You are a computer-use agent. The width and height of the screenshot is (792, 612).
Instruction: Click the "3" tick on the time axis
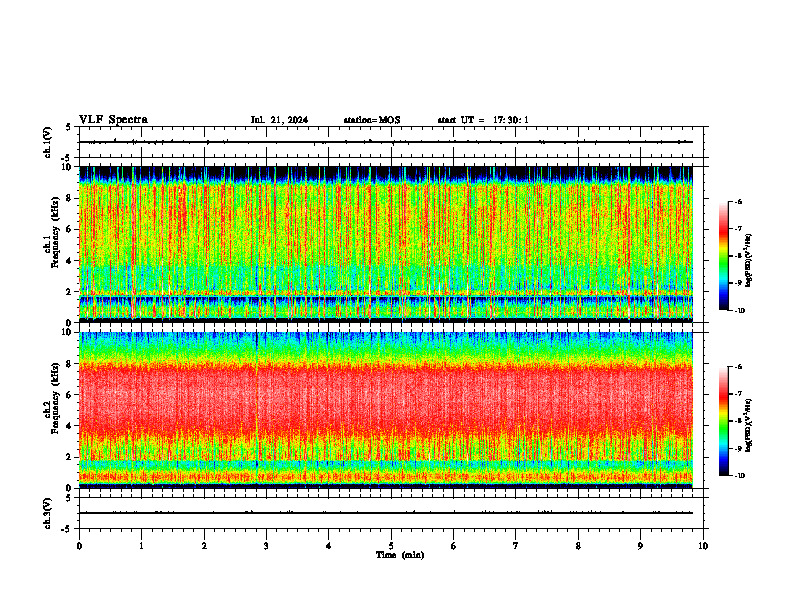pos(266,546)
